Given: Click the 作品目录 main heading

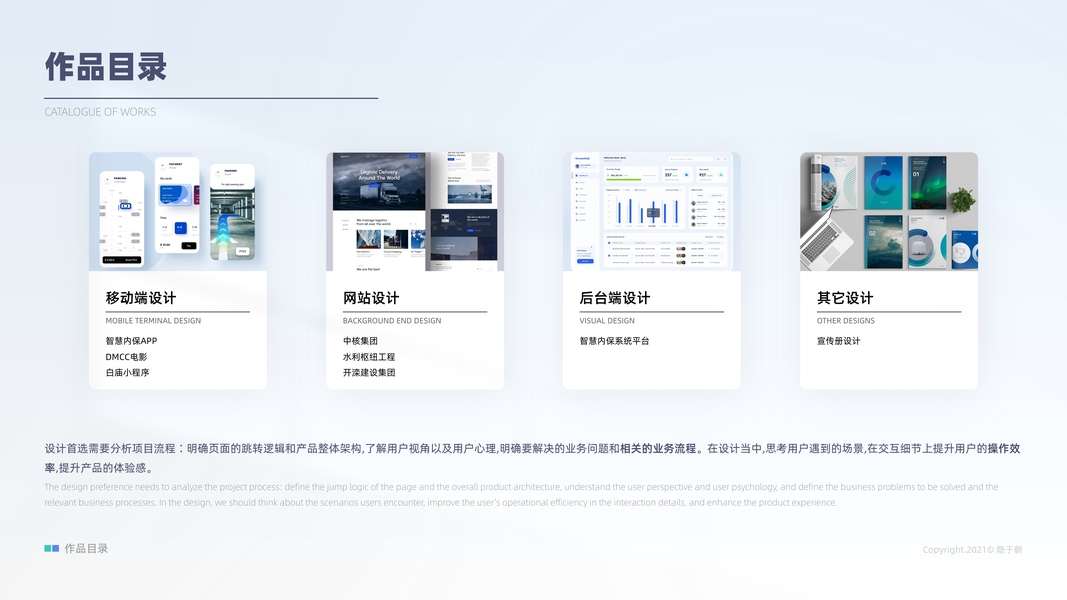Looking at the screenshot, I should [105, 67].
